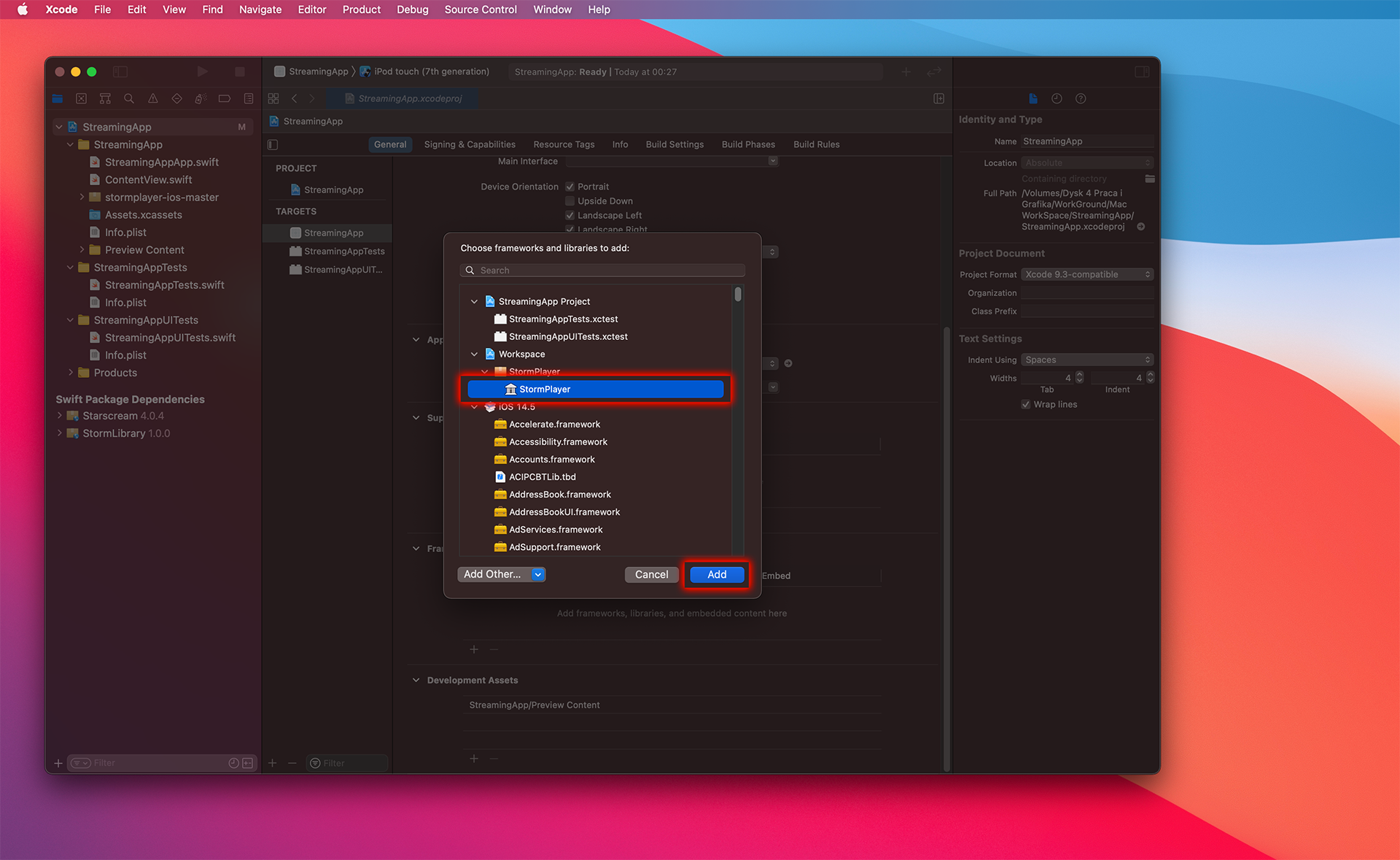The height and width of the screenshot is (860, 1400).
Task: Click the code review arrows icon
Action: (x=934, y=71)
